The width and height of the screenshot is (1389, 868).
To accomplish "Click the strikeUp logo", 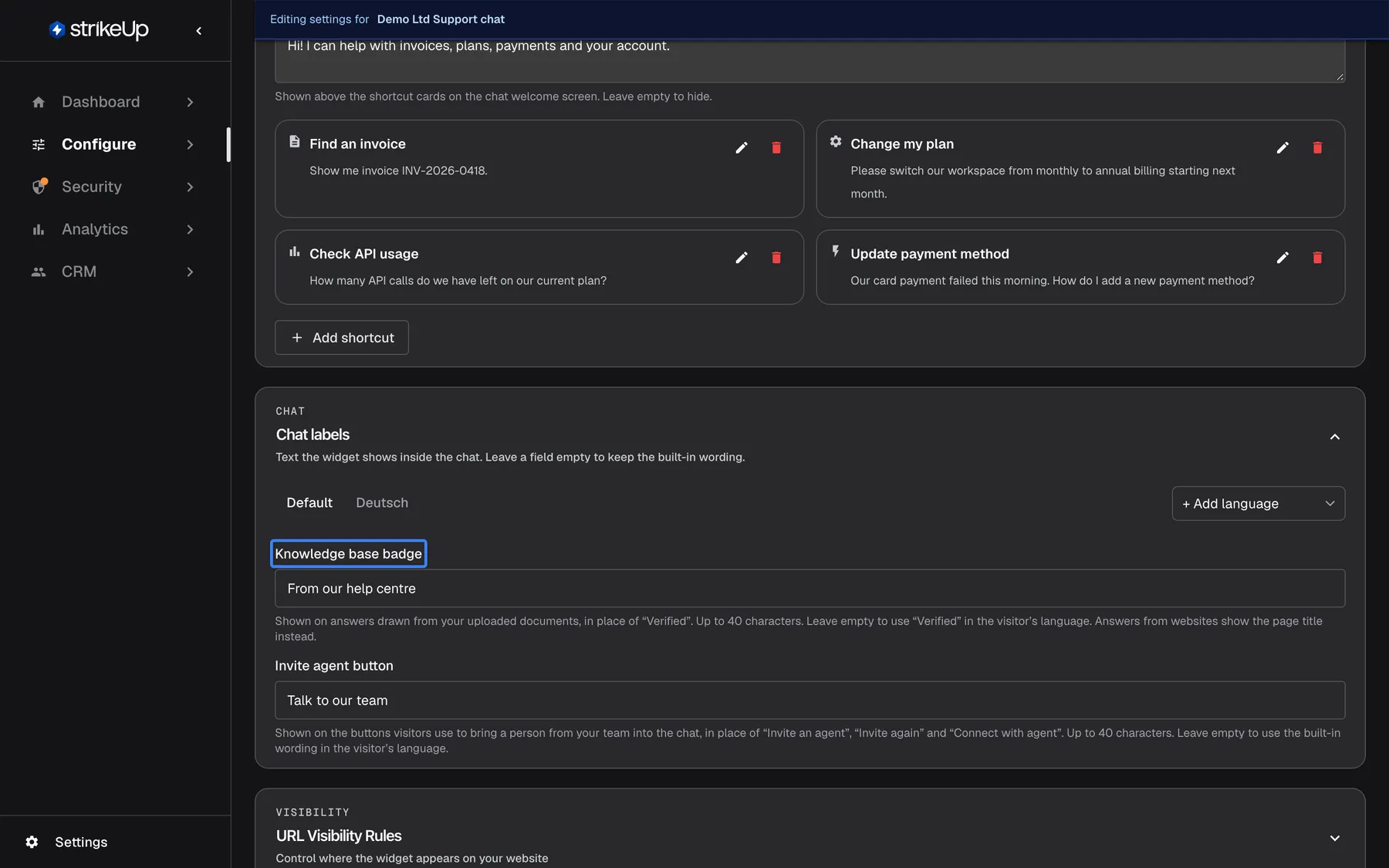I will pyautogui.click(x=99, y=29).
